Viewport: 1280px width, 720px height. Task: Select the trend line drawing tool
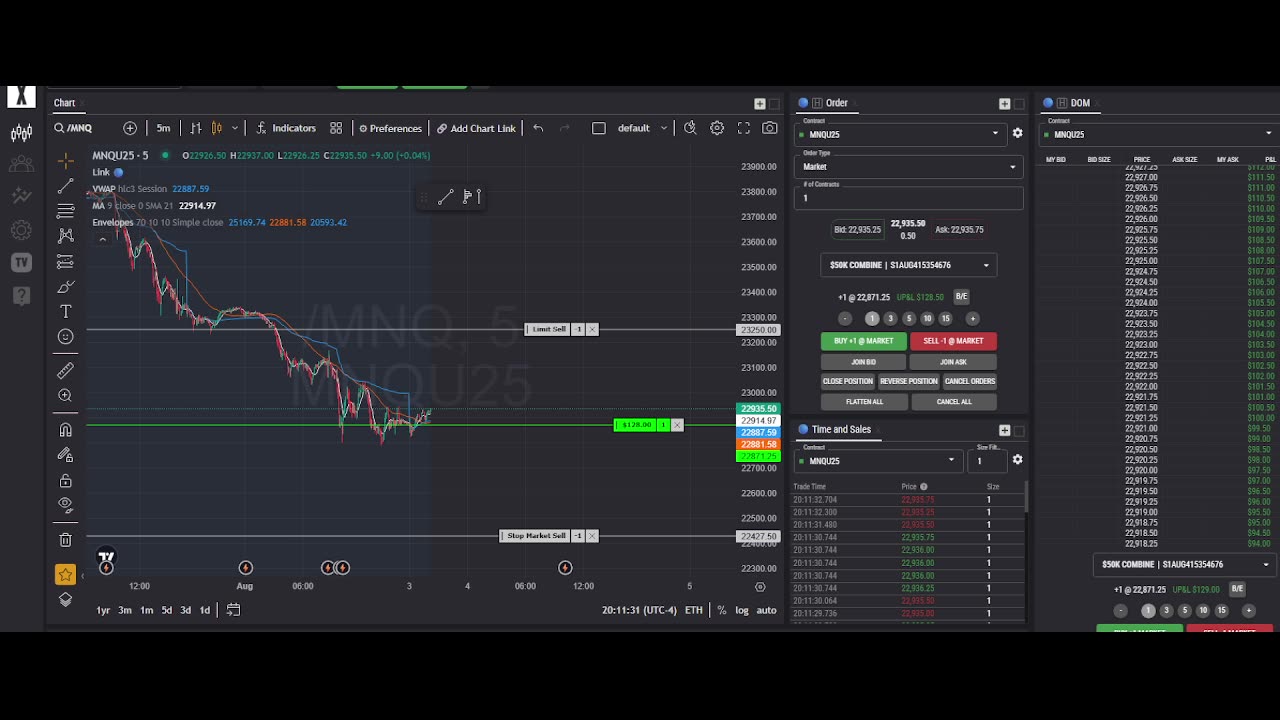pyautogui.click(x=66, y=186)
